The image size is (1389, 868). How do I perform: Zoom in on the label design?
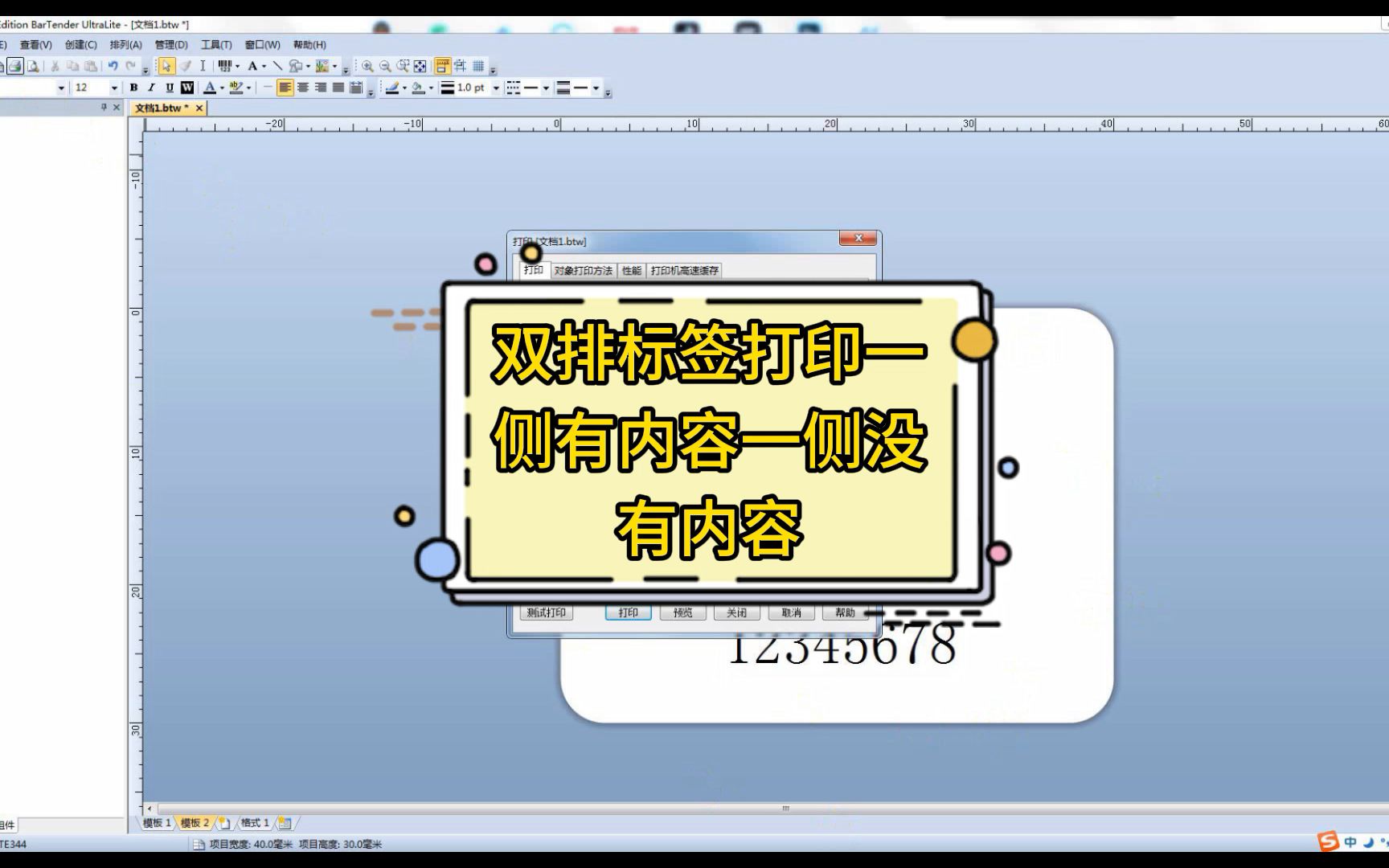click(369, 66)
